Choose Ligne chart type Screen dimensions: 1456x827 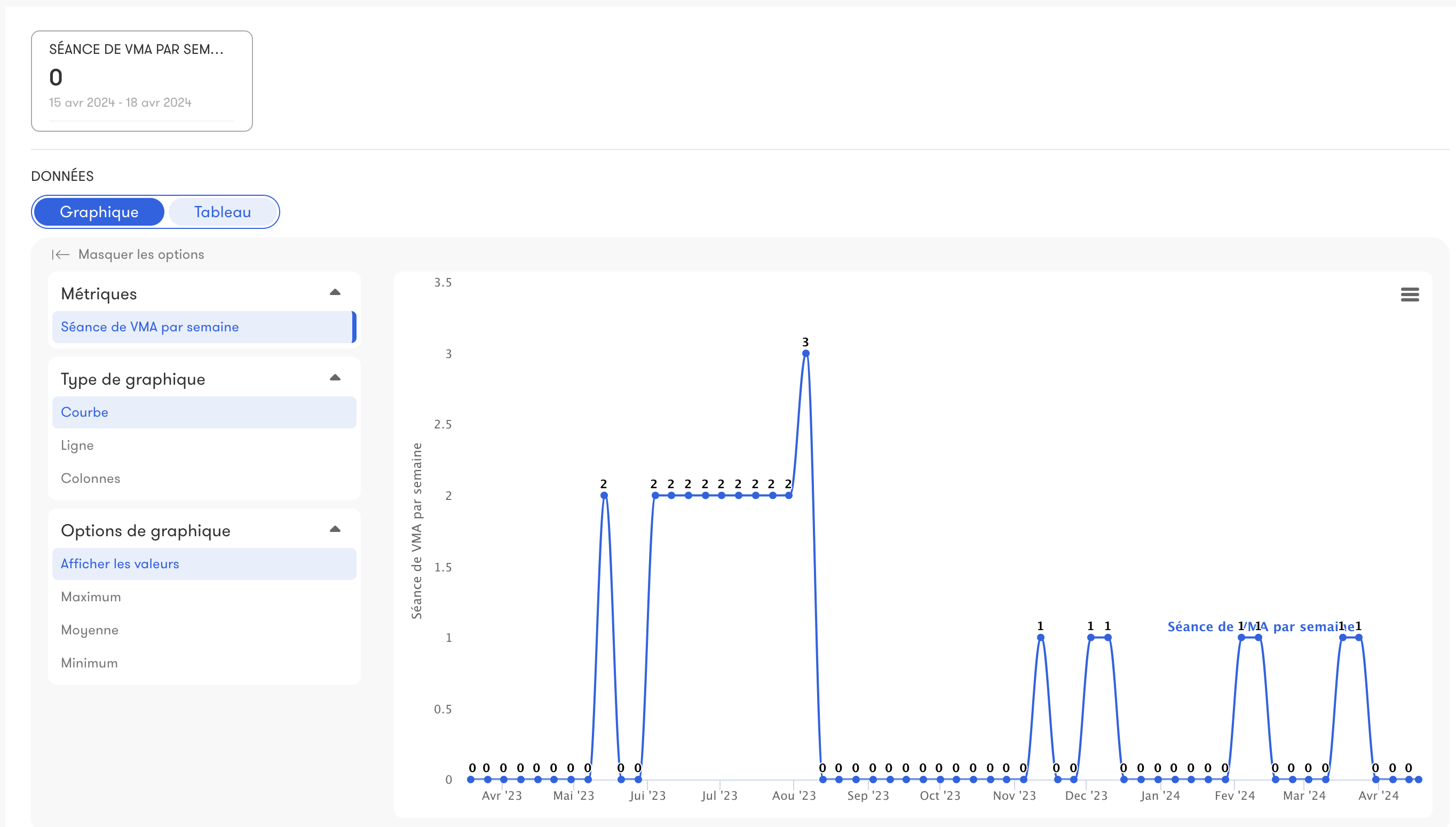pos(77,446)
